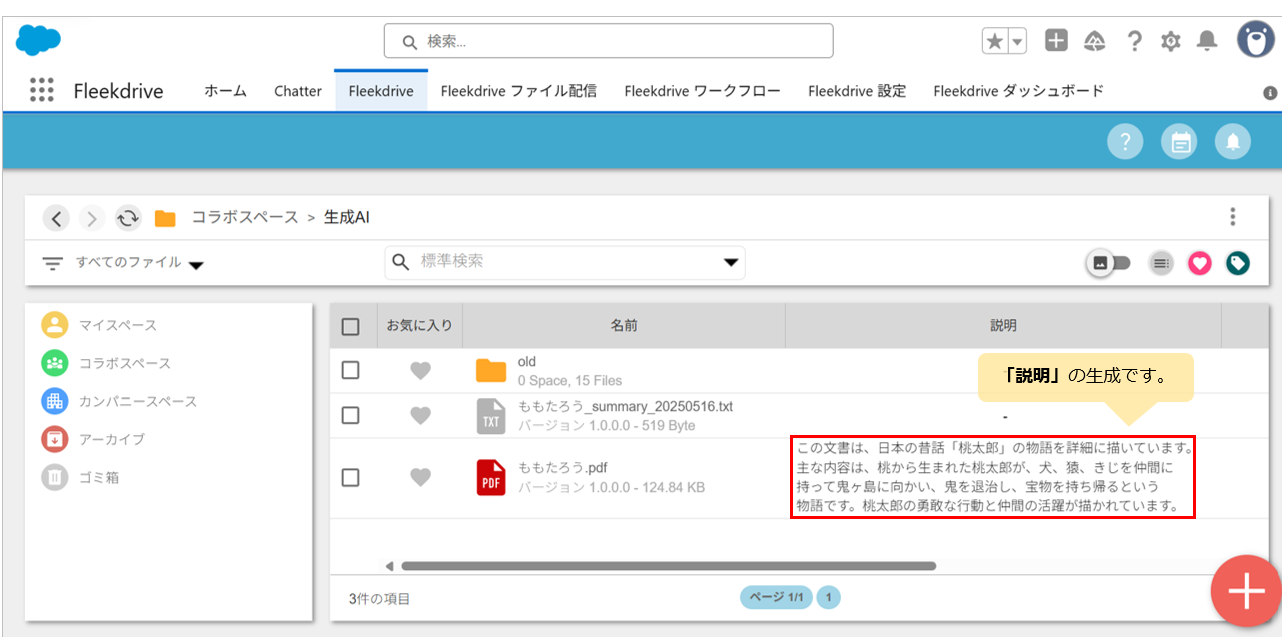Check the select-all checkbox in table header
The width and height of the screenshot is (1282, 637).
(350, 326)
